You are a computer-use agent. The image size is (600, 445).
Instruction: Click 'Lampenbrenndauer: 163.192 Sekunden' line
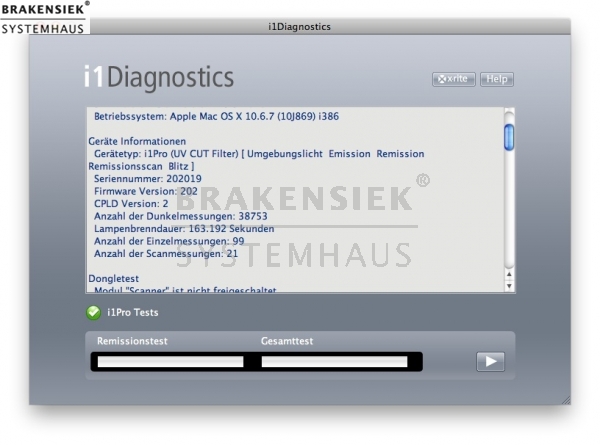point(184,229)
